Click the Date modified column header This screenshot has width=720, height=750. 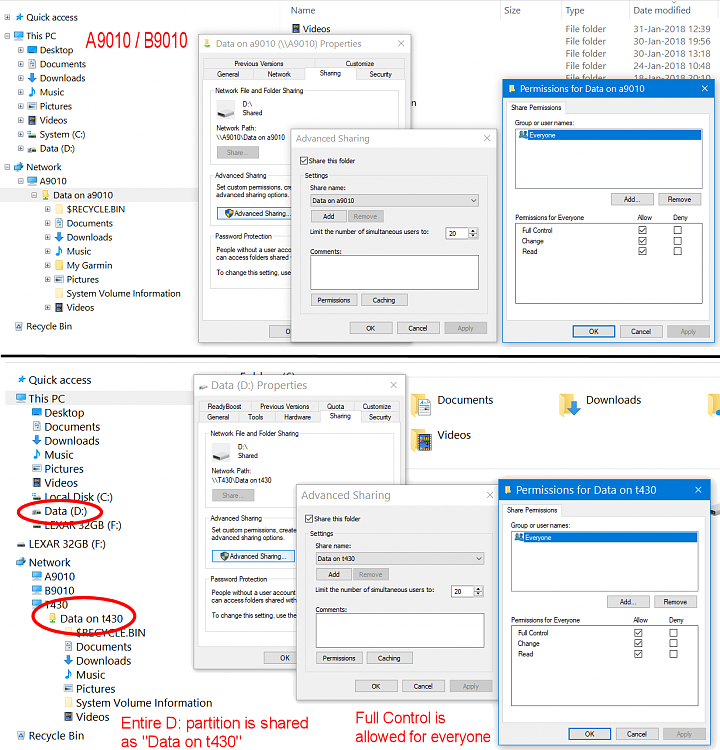click(x=662, y=10)
